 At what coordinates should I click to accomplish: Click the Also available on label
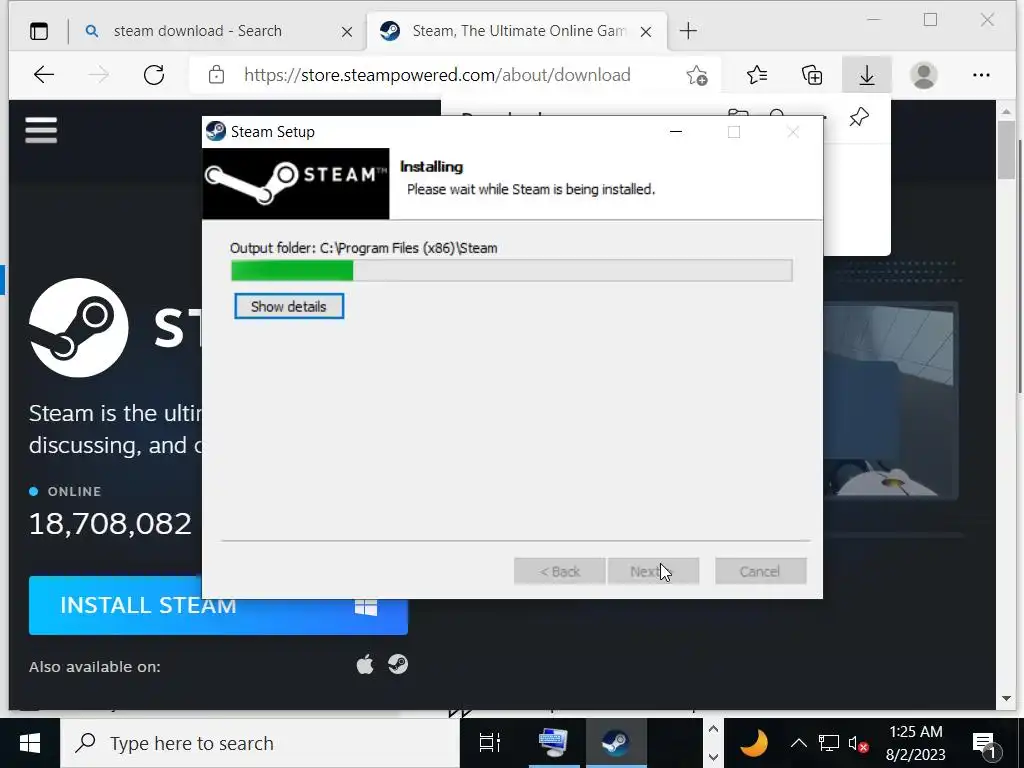coord(95,667)
